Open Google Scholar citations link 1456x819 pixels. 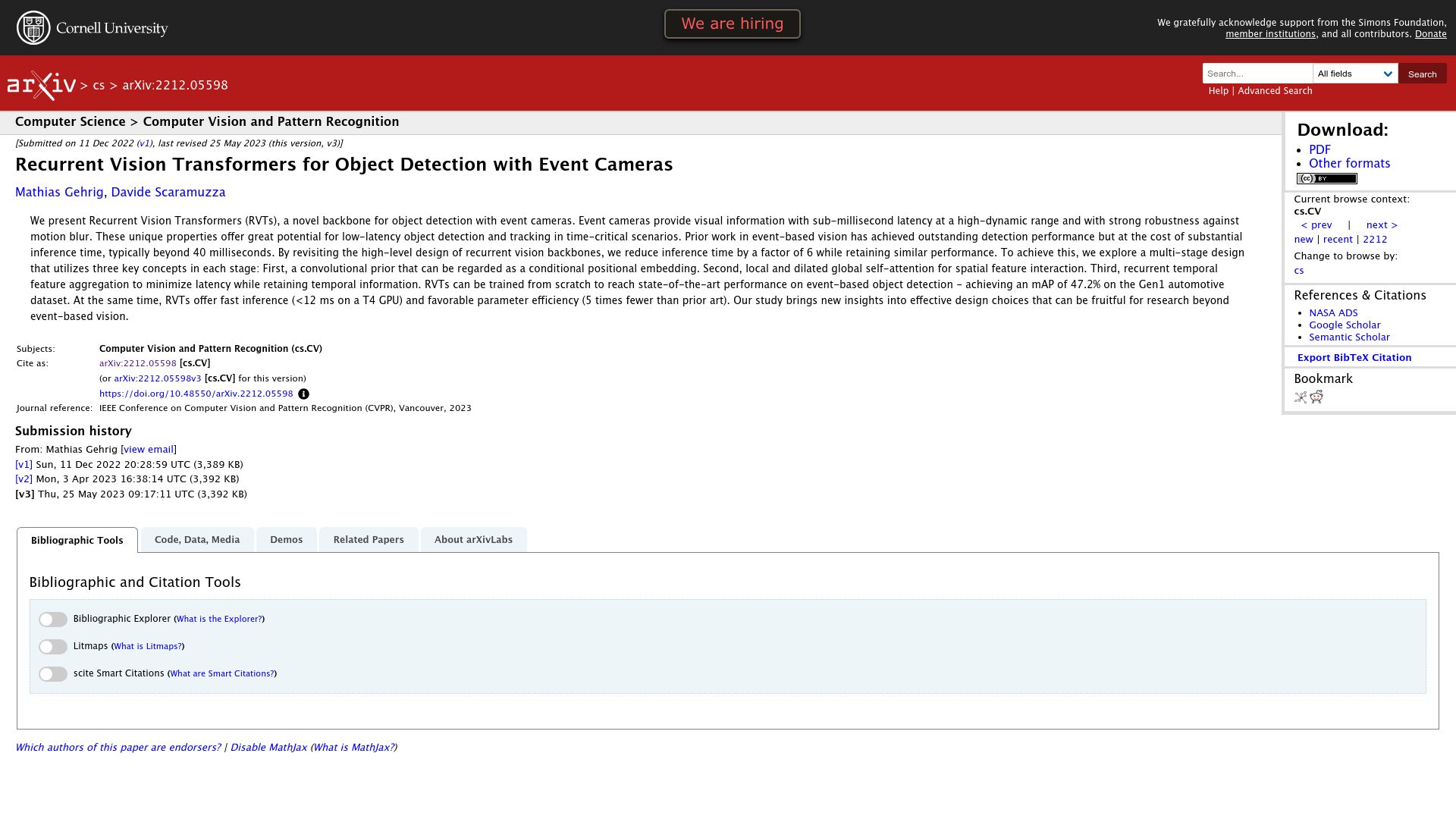(x=1345, y=325)
